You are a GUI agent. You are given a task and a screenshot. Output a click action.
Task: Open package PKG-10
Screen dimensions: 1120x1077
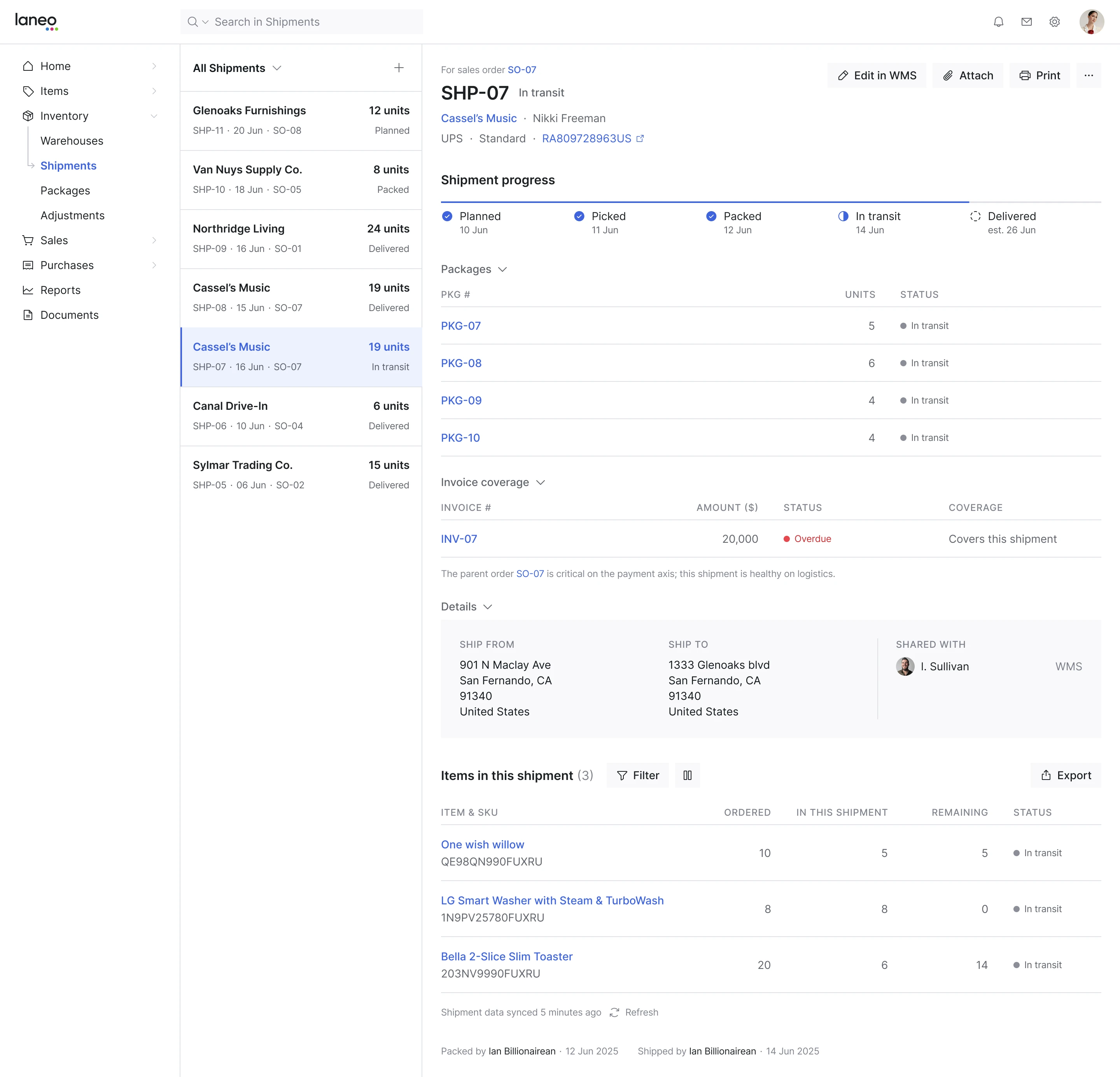(460, 438)
